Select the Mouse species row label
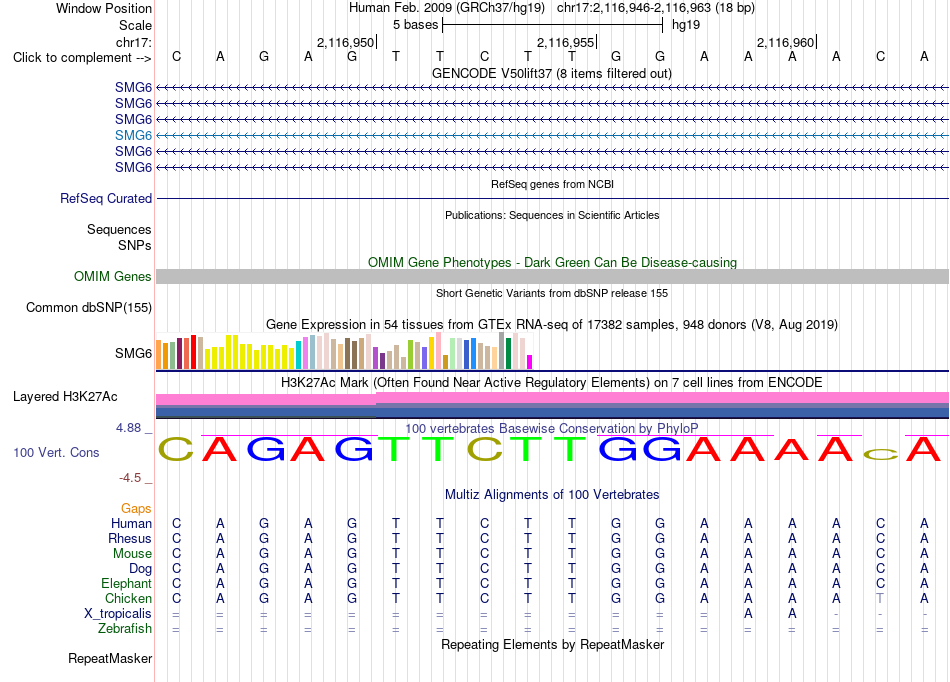Image resolution: width=950 pixels, height=682 pixels. 132,554
